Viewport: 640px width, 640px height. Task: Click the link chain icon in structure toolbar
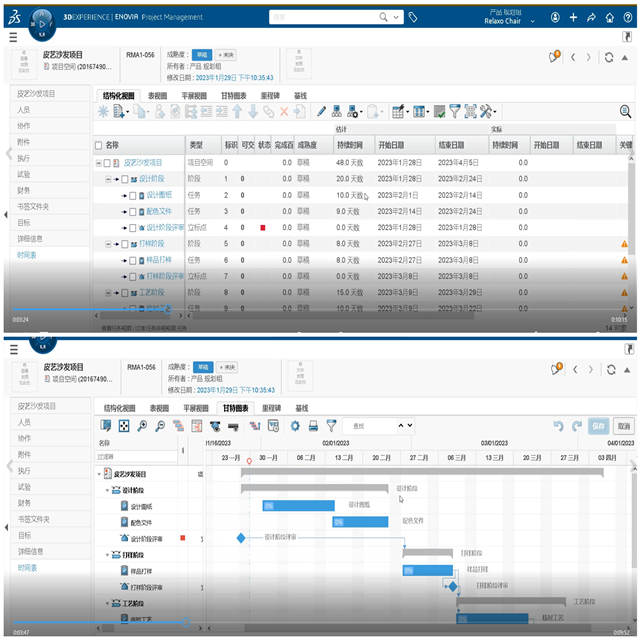[269, 111]
